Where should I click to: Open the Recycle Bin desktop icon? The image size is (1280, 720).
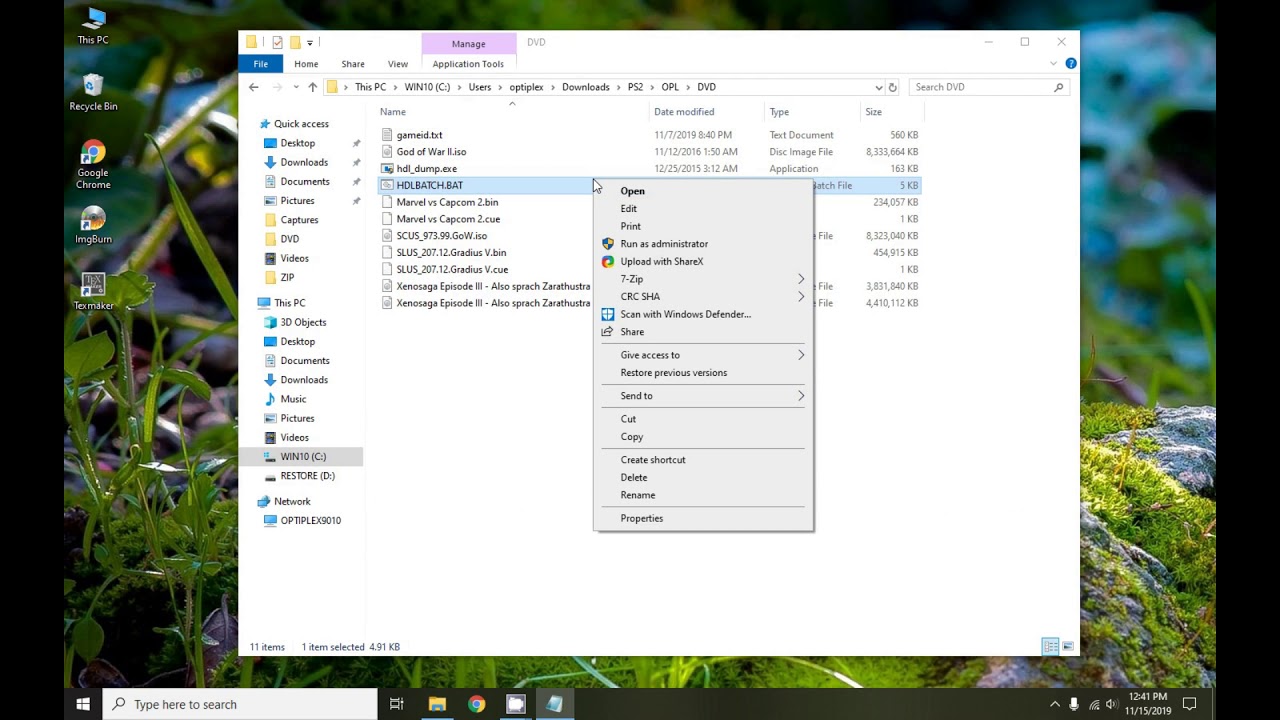point(93,92)
